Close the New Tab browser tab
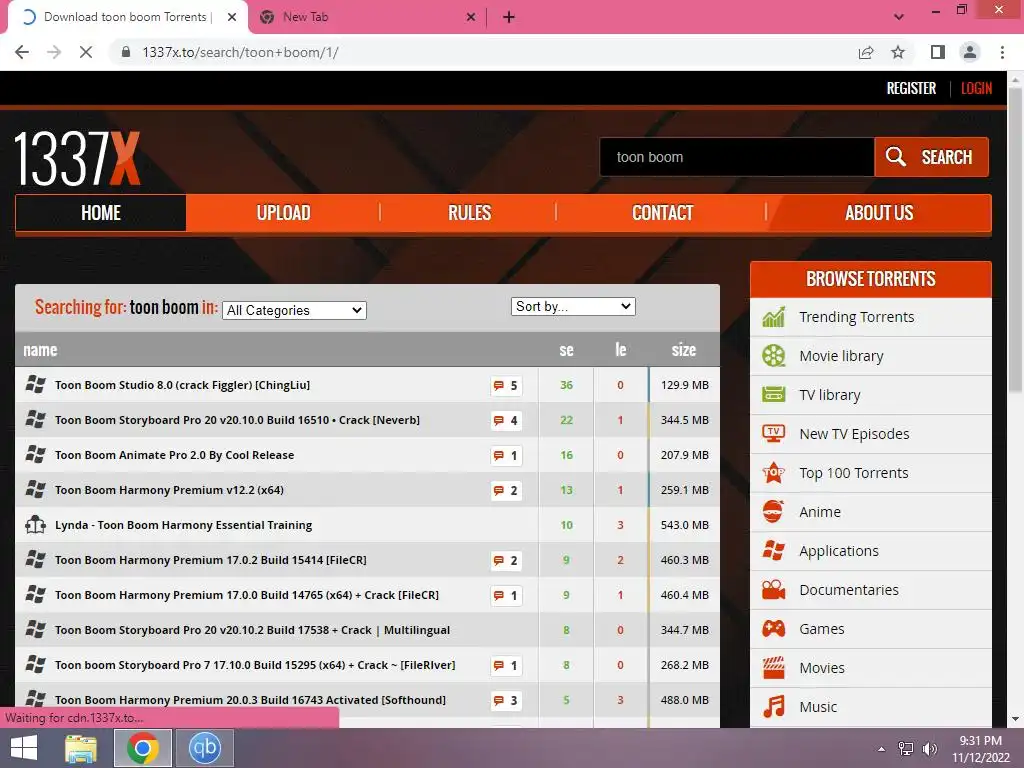The image size is (1024, 768). pyautogui.click(x=471, y=17)
